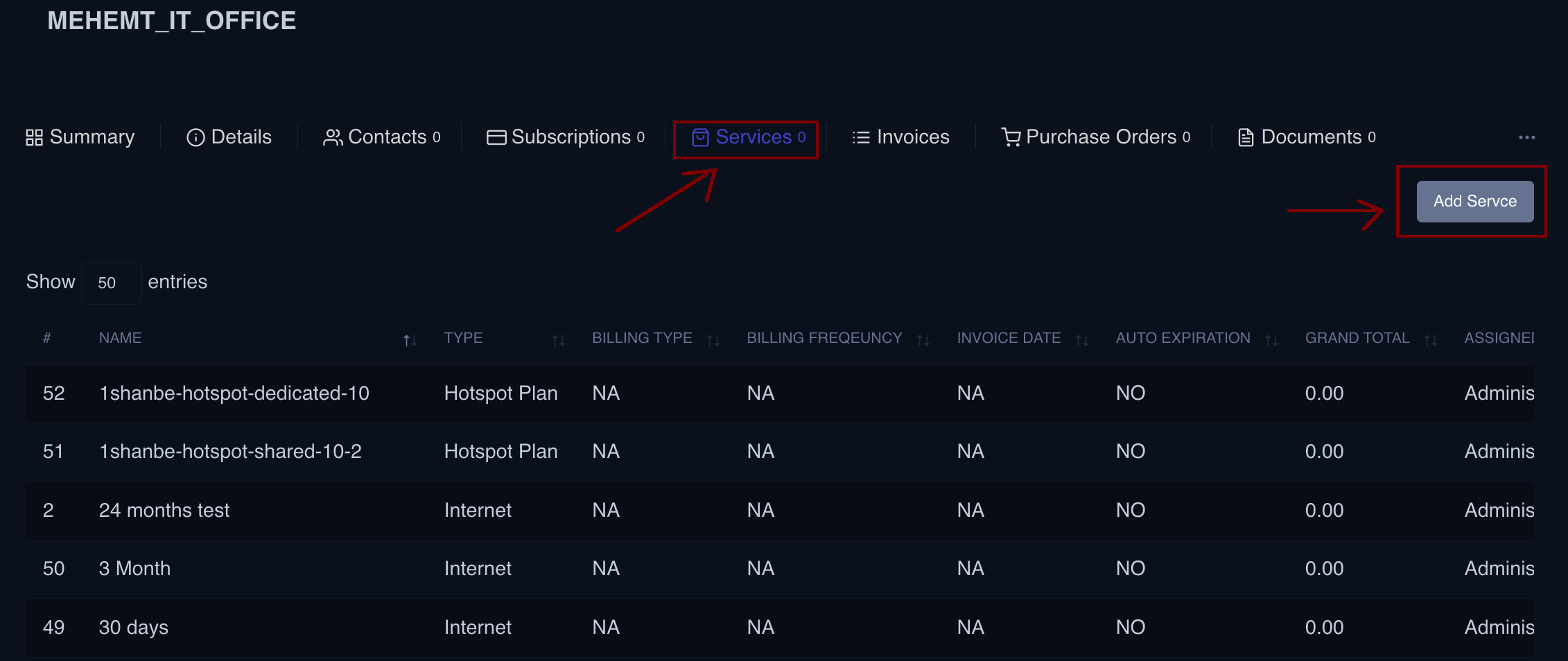
Task: Sort by Billing Type column arrows
Action: click(x=713, y=340)
